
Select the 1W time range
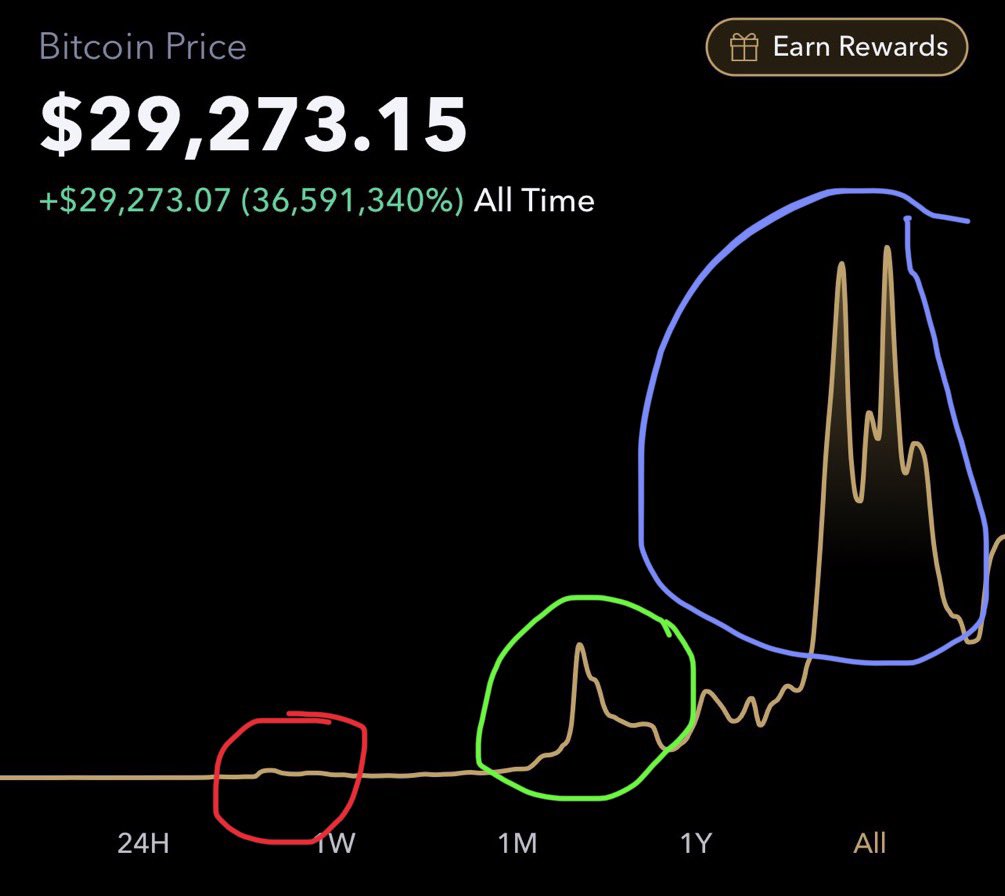[333, 843]
